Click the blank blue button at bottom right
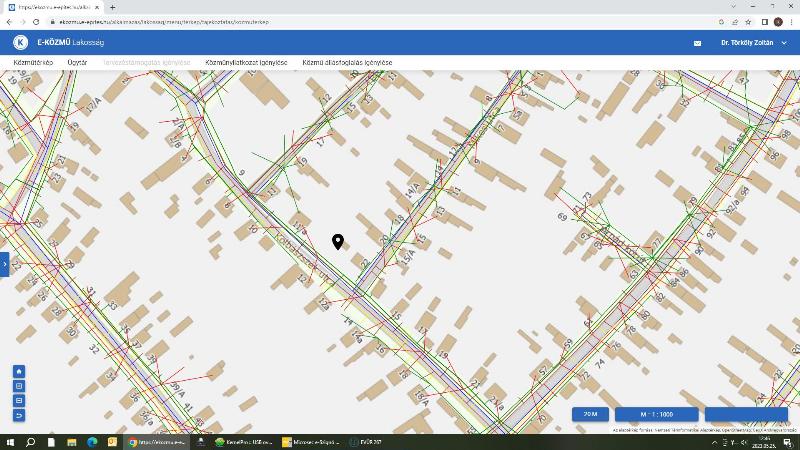The height and width of the screenshot is (450, 800). click(x=746, y=414)
